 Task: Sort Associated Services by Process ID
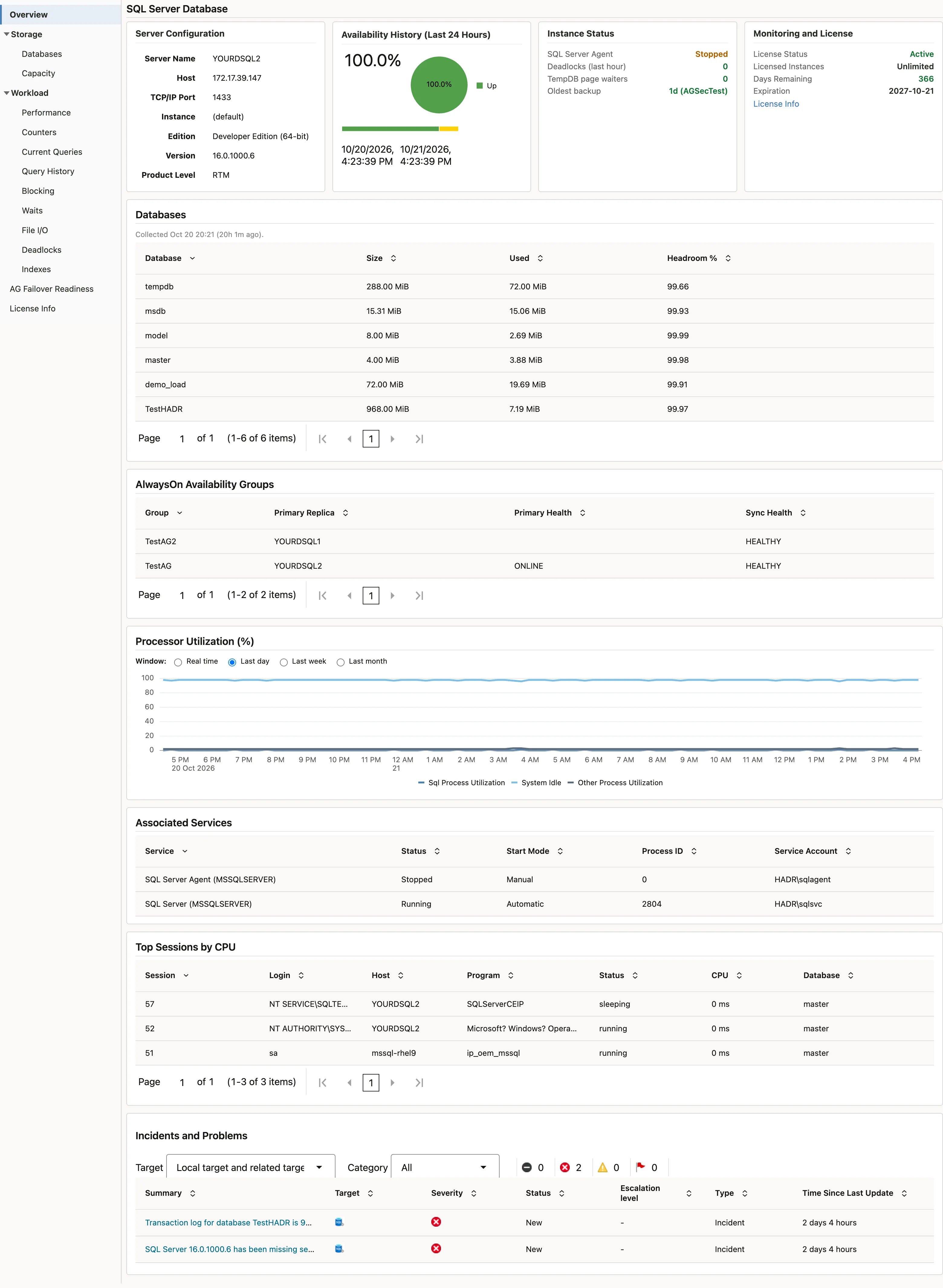[x=694, y=851]
